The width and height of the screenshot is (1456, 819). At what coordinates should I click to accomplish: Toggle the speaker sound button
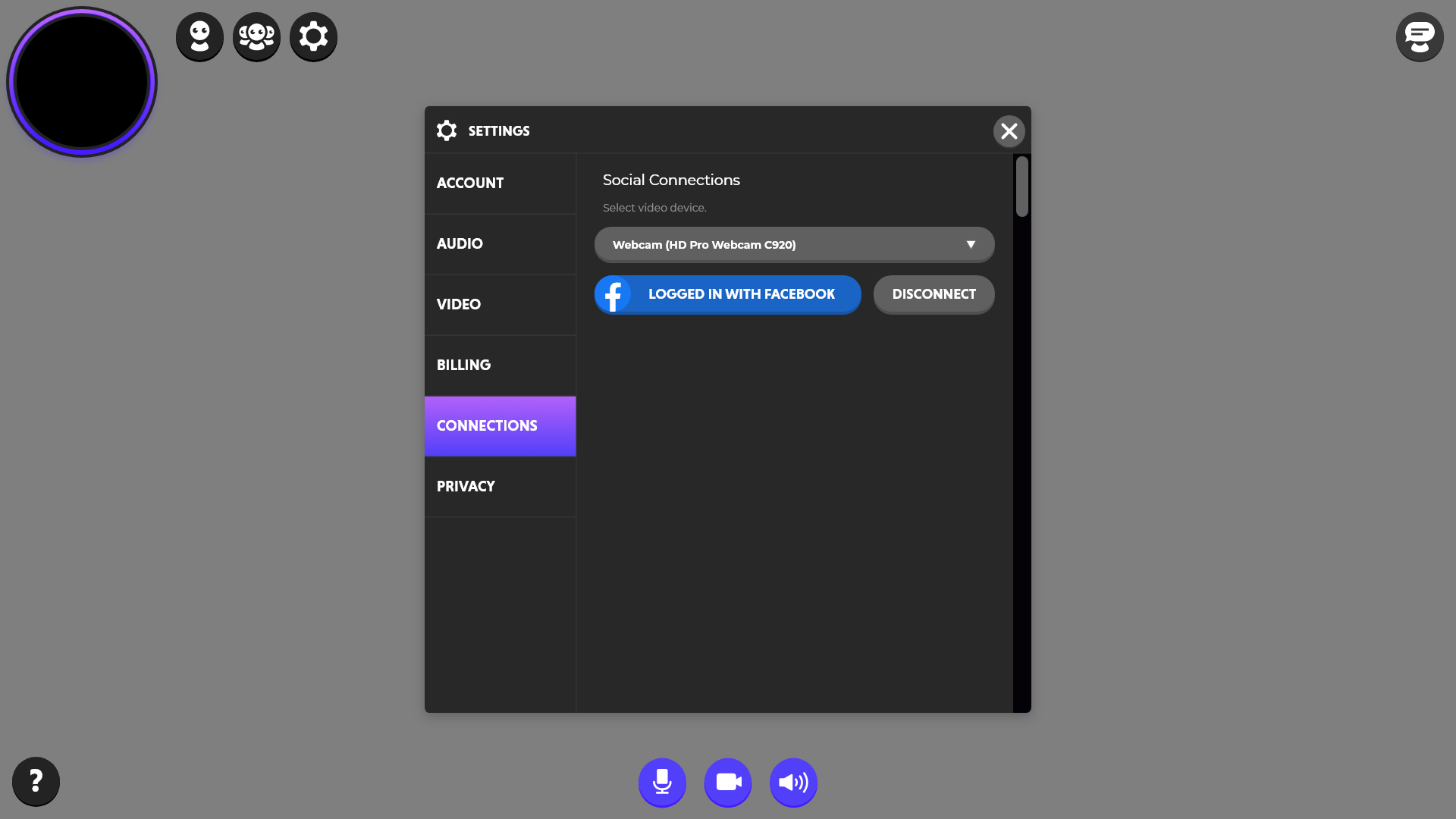tap(793, 782)
